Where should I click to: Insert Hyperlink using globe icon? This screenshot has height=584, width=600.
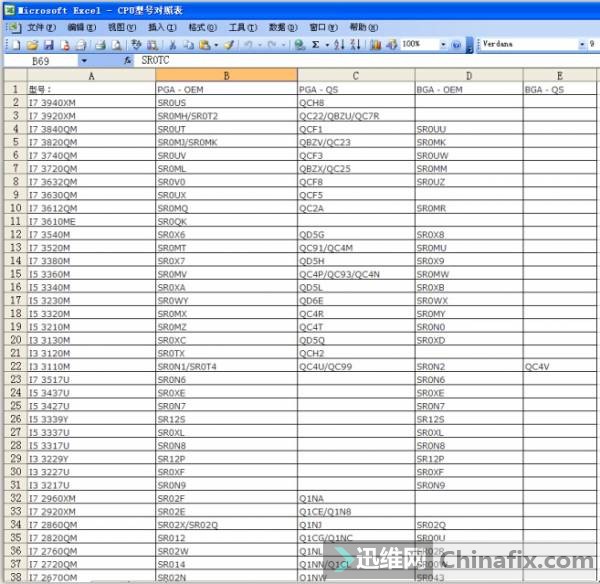pyautogui.click(x=300, y=45)
